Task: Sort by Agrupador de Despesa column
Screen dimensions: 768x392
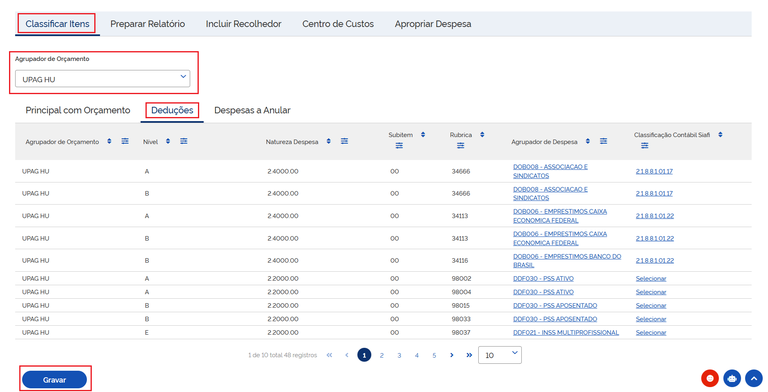Action: tap(588, 141)
